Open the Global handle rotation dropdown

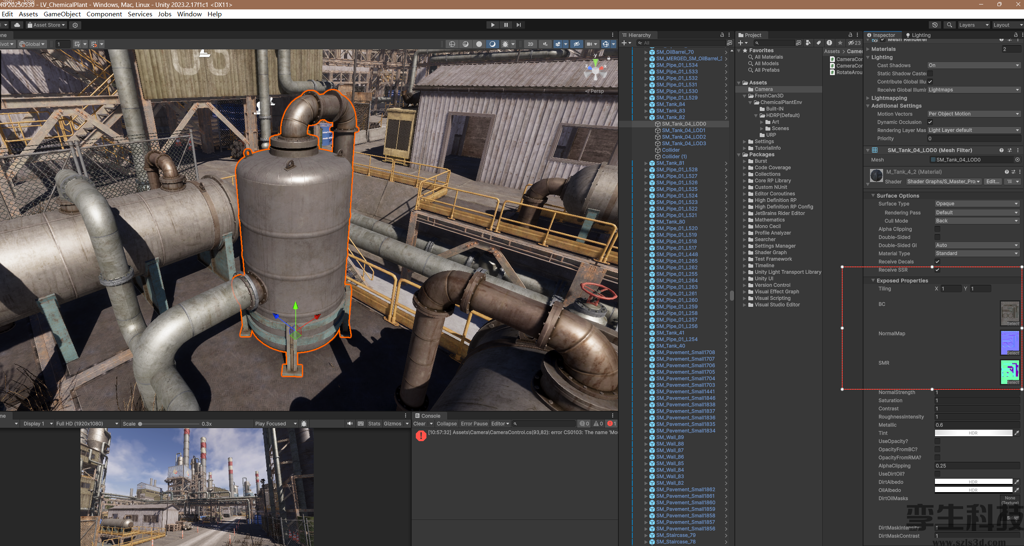(x=32, y=44)
